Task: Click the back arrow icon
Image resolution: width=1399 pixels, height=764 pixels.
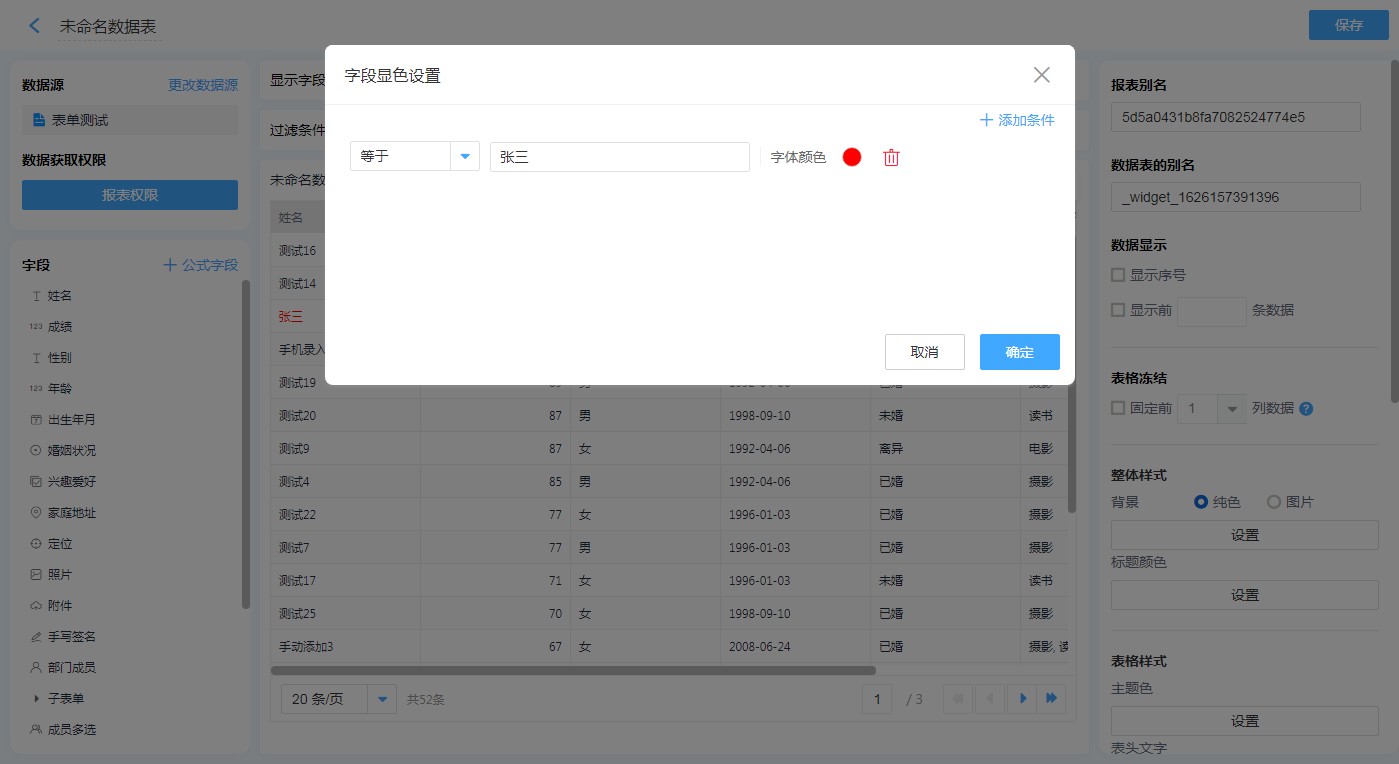Action: pos(35,26)
